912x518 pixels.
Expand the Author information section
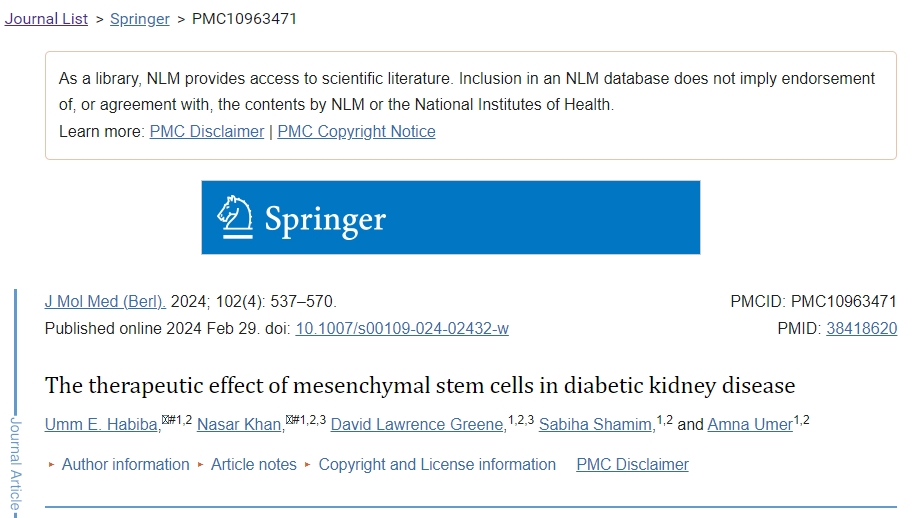coord(125,464)
